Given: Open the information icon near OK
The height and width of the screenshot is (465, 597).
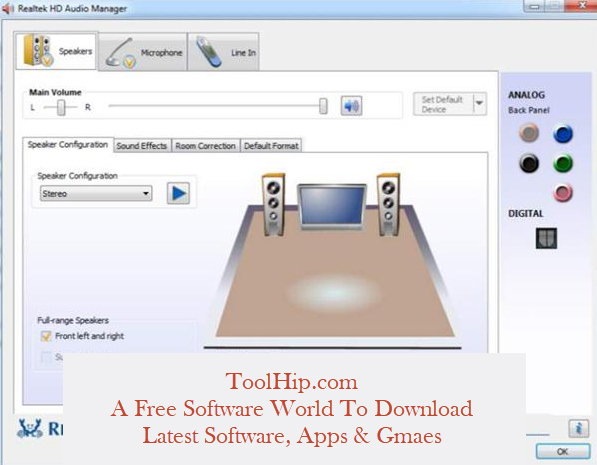Looking at the screenshot, I should pyautogui.click(x=579, y=428).
